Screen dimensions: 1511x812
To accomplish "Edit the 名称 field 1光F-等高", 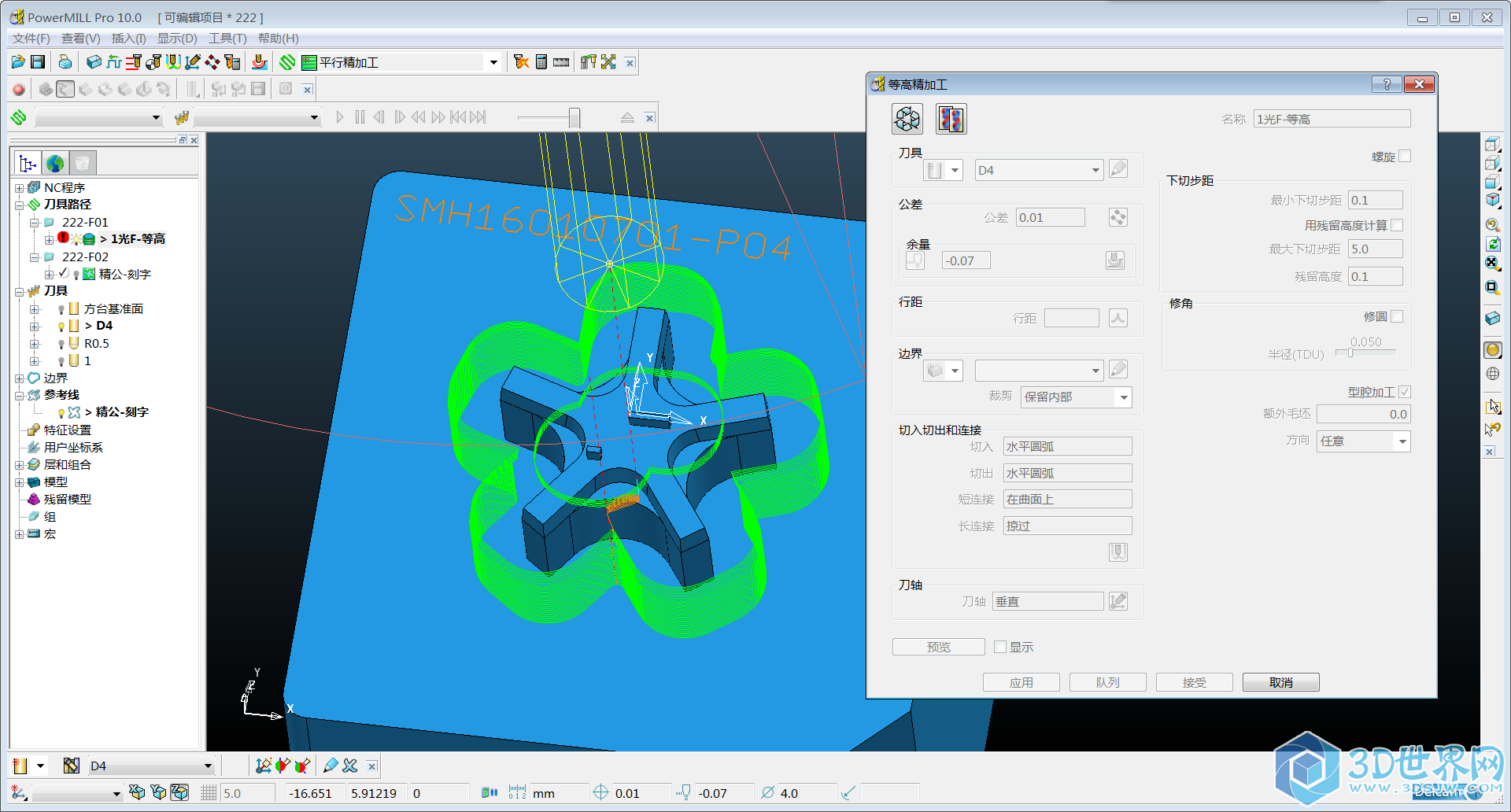I will (x=1332, y=119).
